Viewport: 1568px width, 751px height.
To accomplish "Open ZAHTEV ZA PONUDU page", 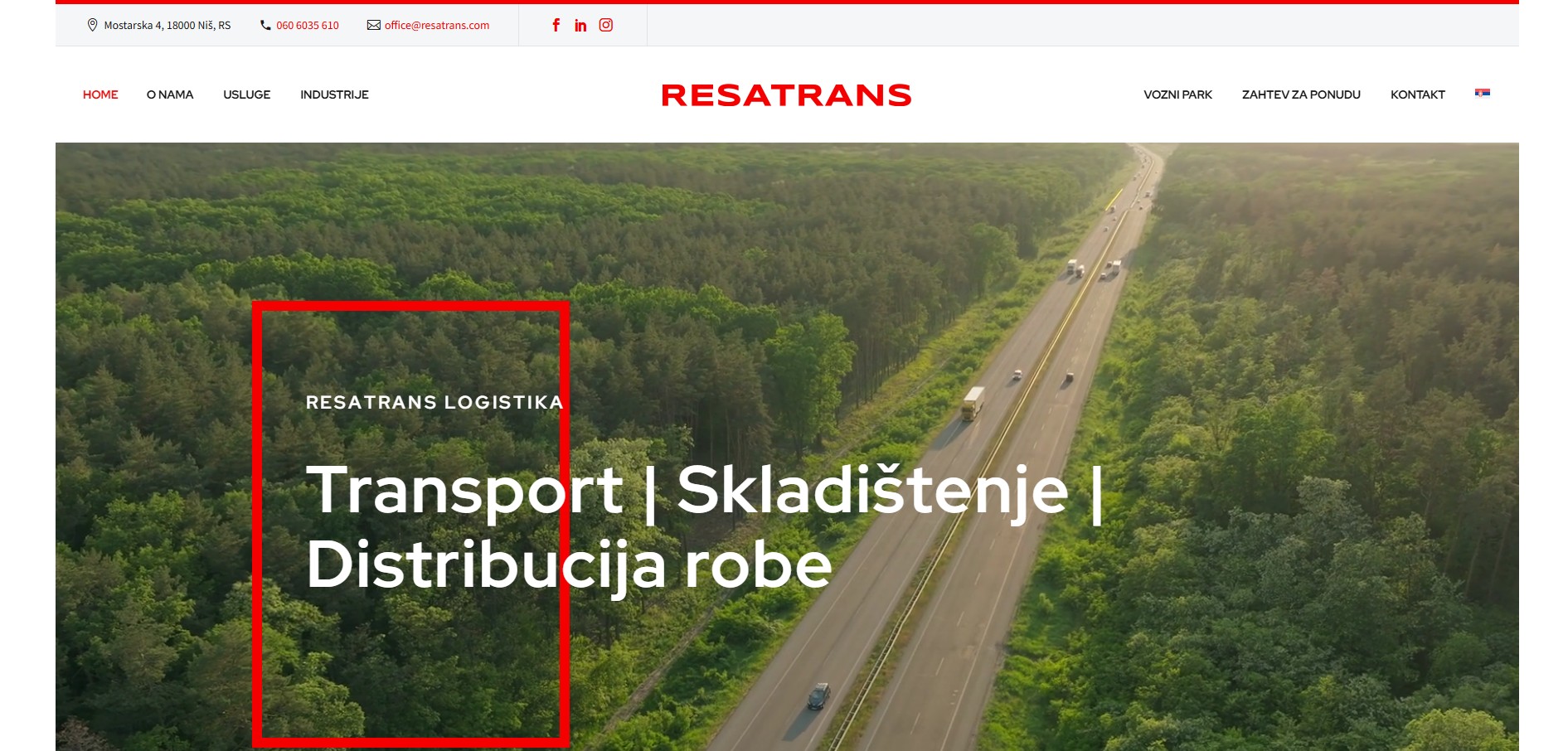I will [1301, 94].
